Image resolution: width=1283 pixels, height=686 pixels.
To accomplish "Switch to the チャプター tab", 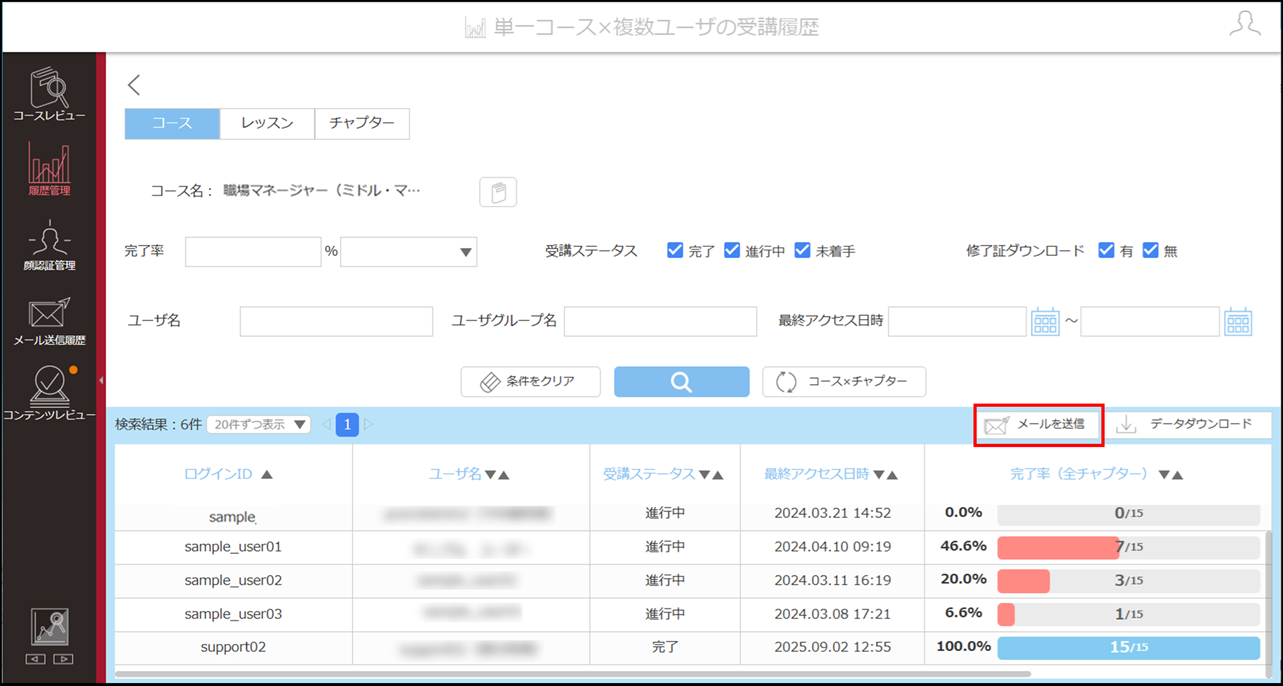I will pyautogui.click(x=362, y=123).
